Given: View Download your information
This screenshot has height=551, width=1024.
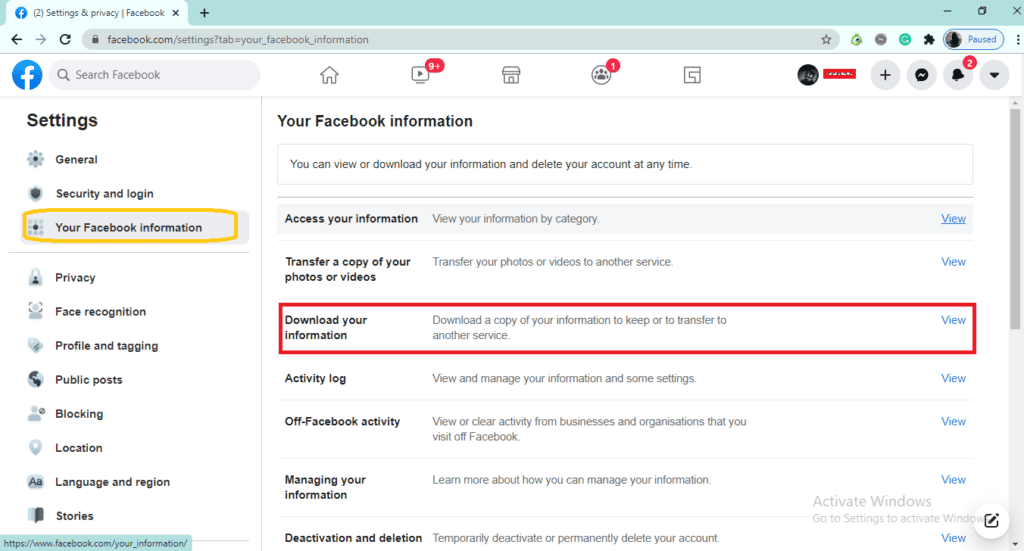Looking at the screenshot, I should coord(953,320).
